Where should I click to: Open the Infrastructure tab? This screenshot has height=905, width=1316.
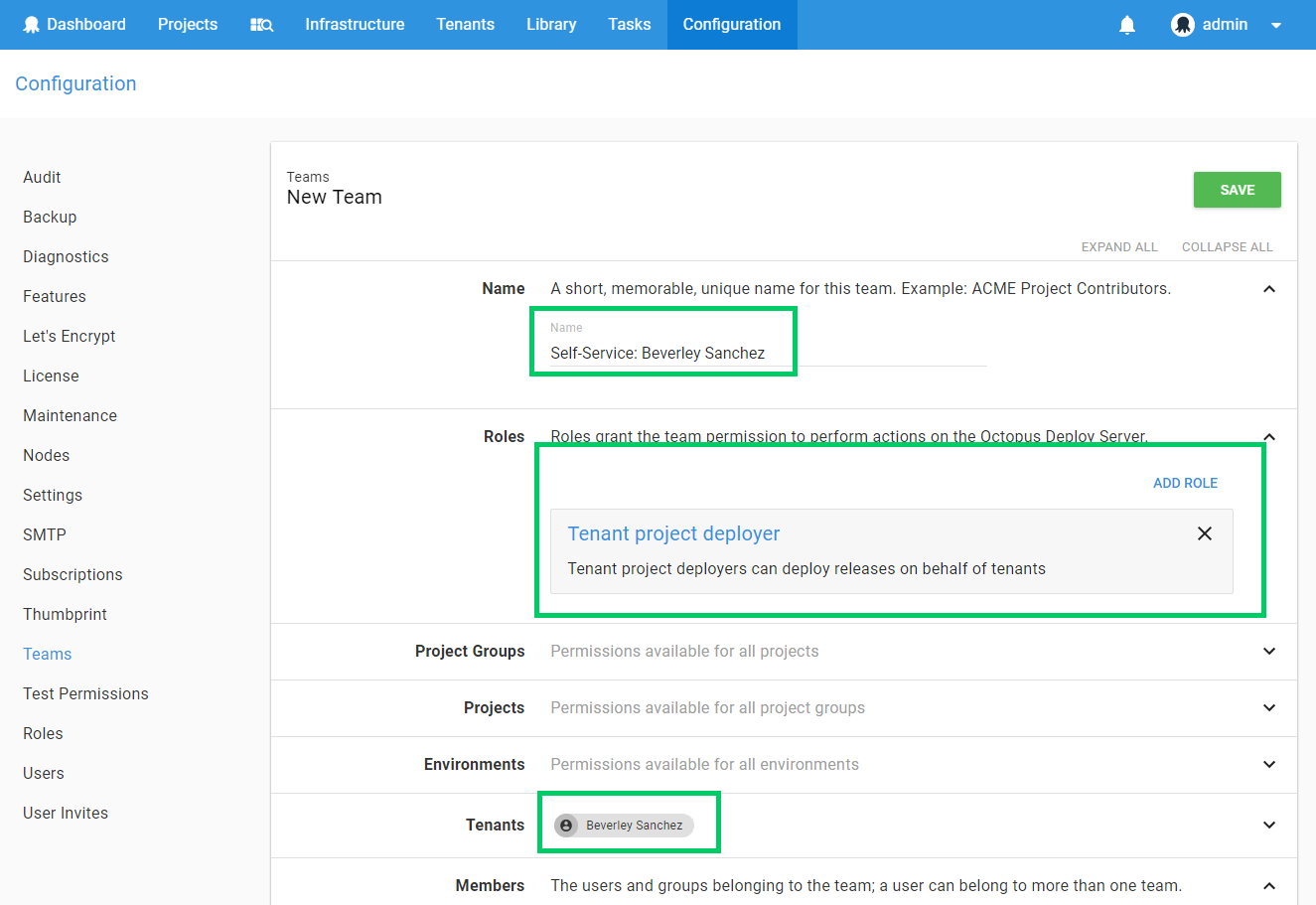(355, 25)
